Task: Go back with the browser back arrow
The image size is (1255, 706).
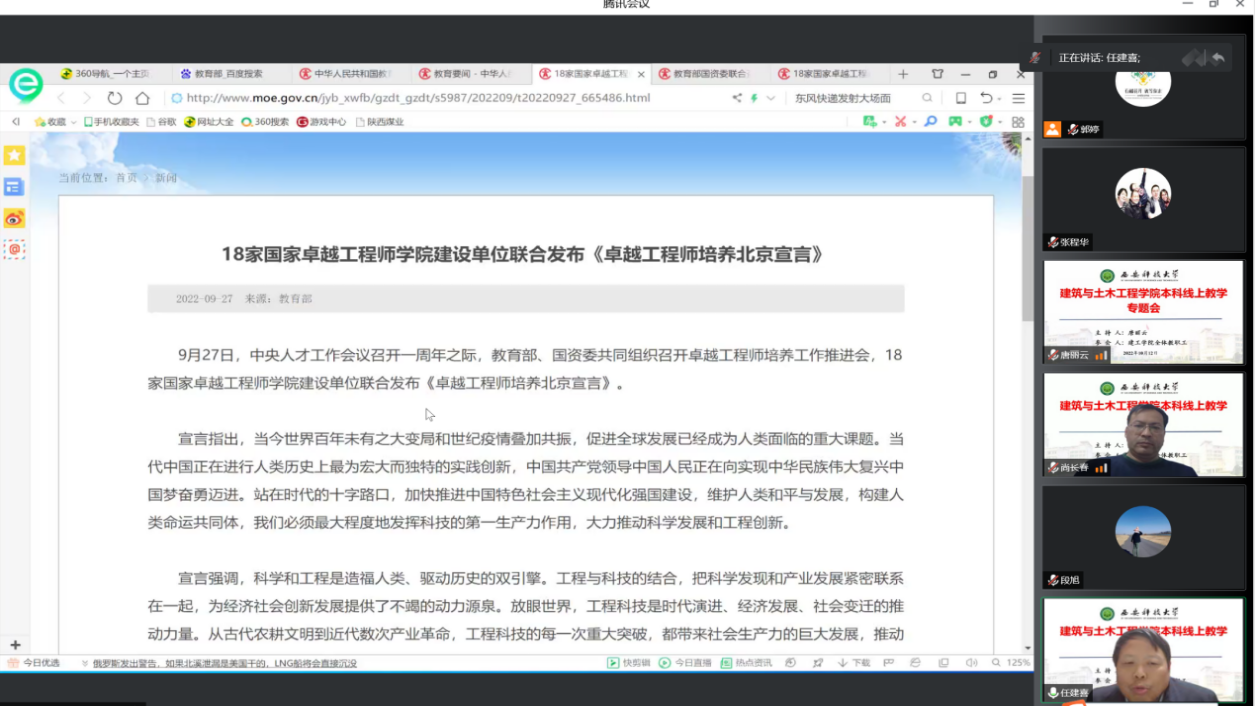Action: click(x=61, y=98)
